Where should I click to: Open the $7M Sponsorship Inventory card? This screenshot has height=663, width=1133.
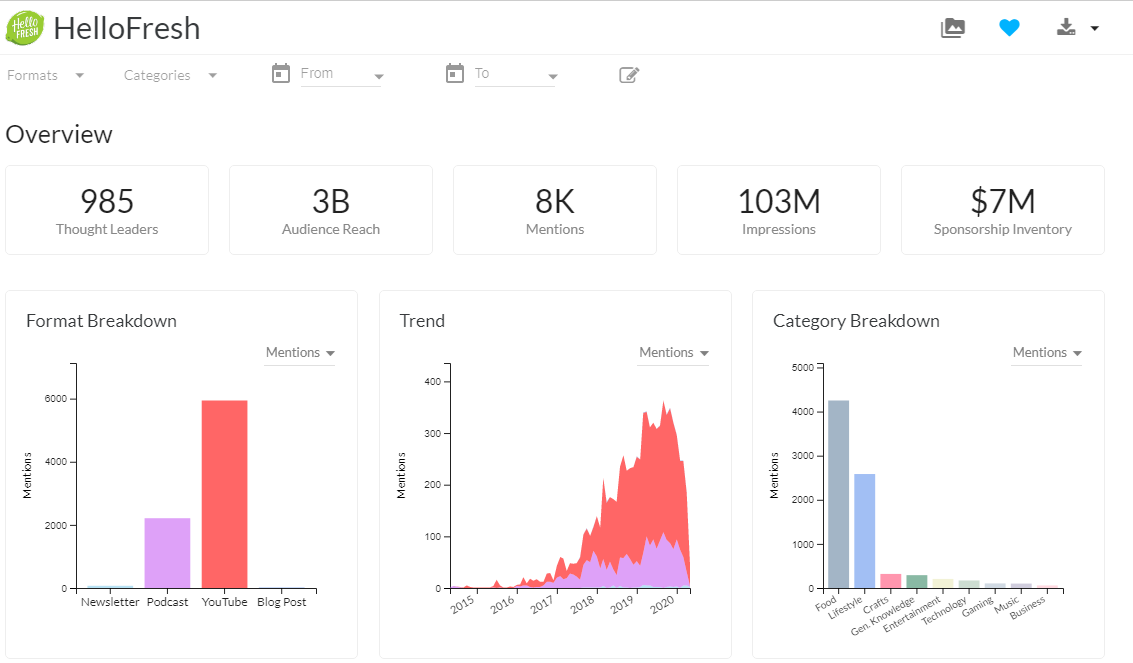1003,210
